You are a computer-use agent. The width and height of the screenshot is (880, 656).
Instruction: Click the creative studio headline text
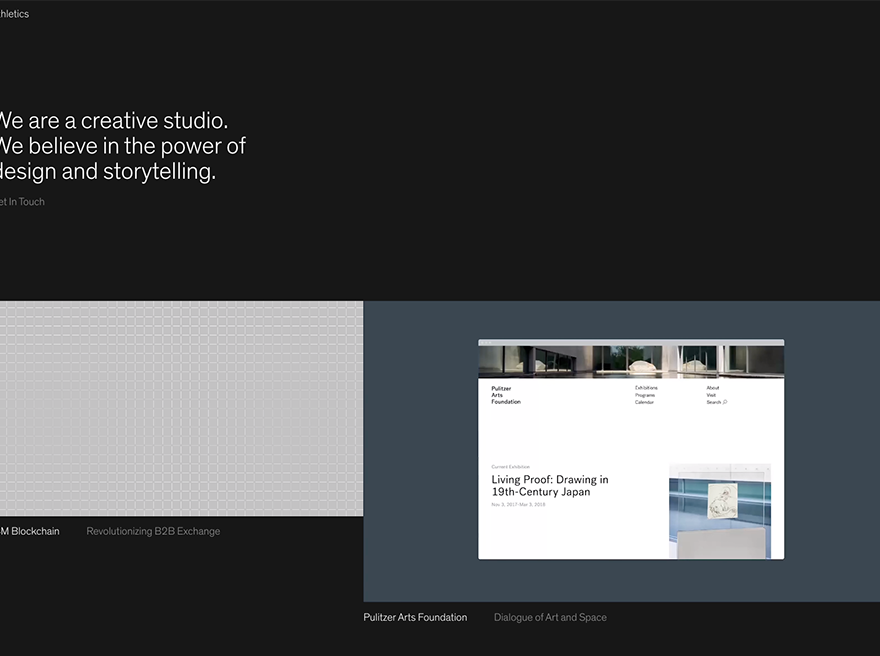122,146
